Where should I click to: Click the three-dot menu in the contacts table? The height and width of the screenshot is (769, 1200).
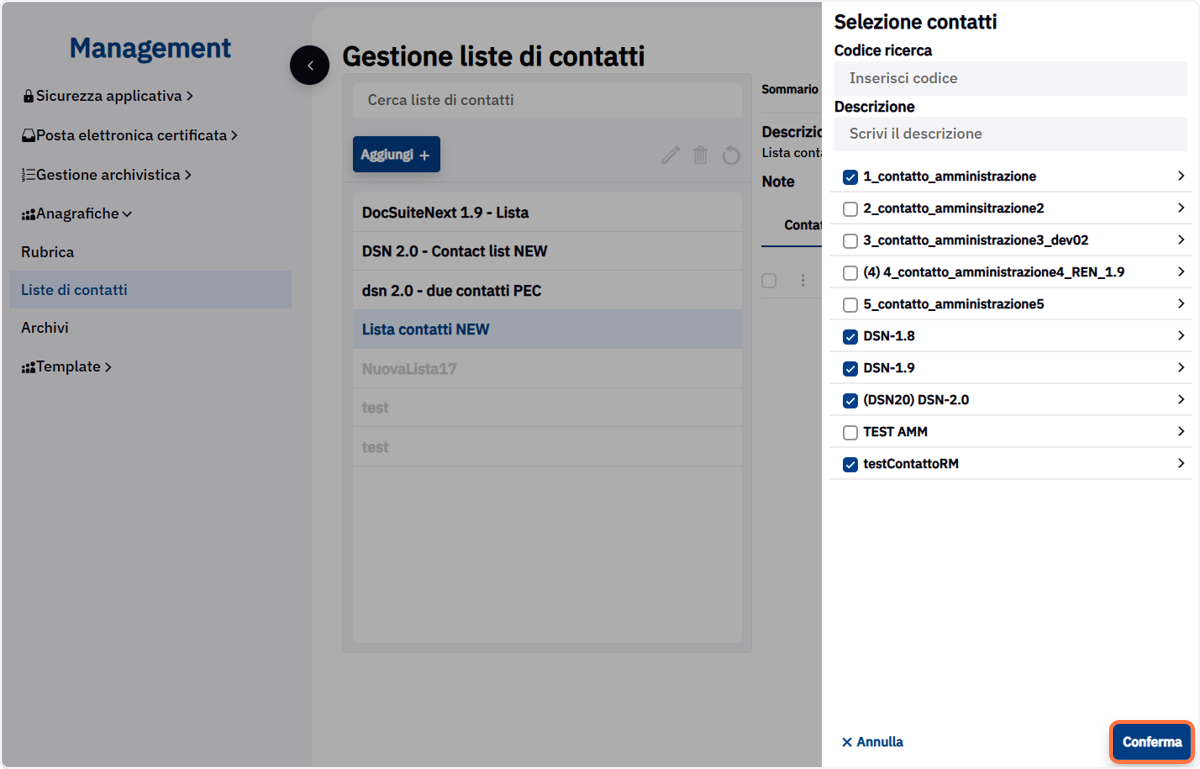(802, 281)
